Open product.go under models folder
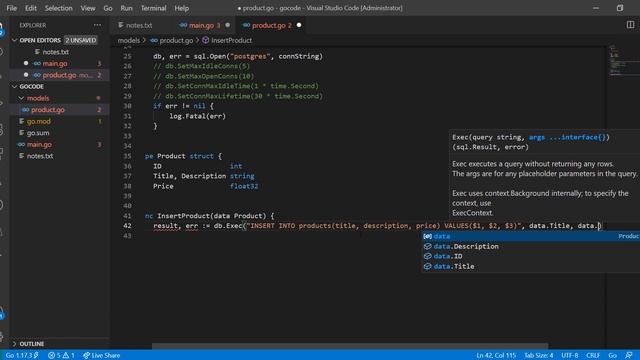 tap(48, 110)
